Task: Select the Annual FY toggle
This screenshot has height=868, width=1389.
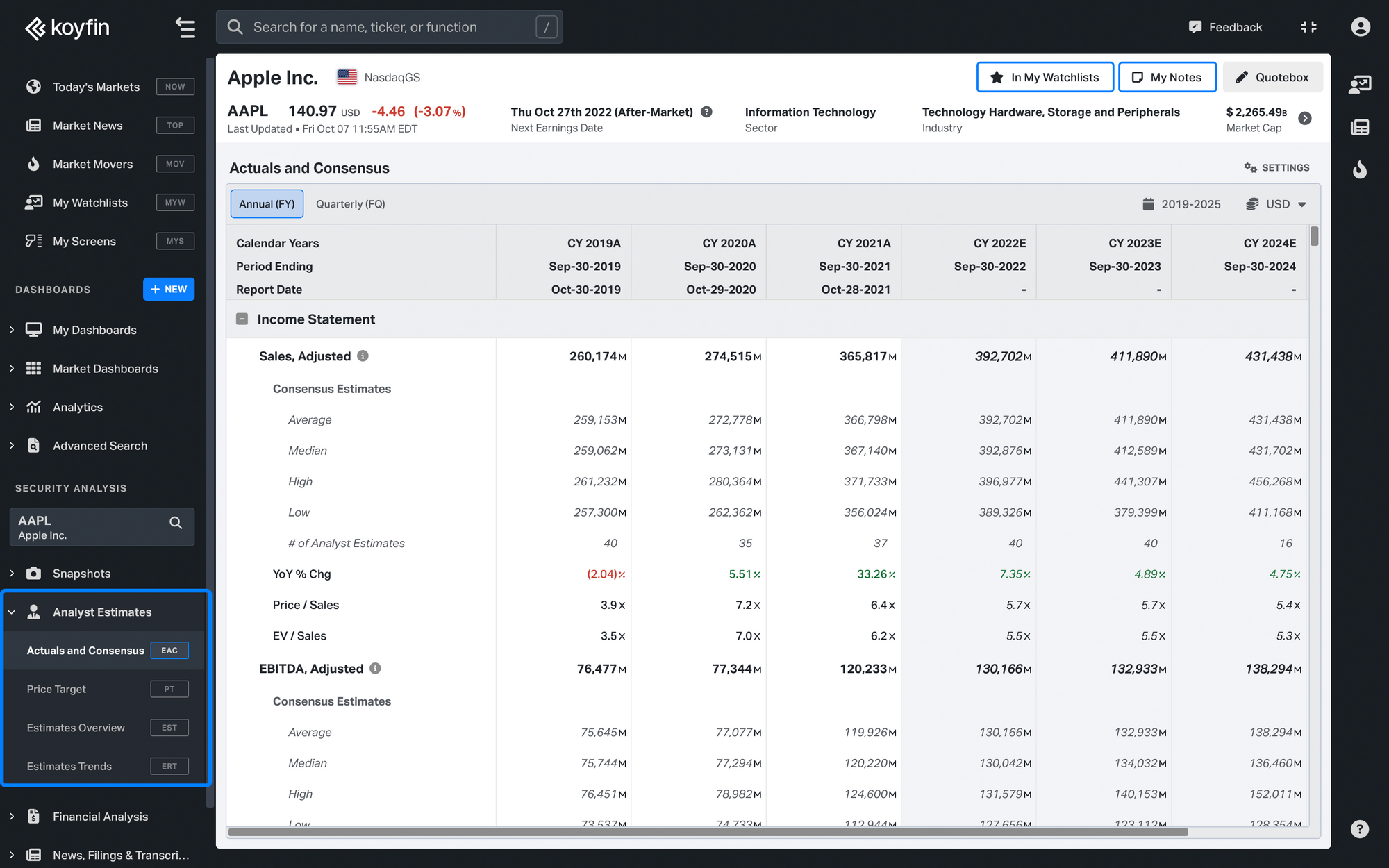Action: click(x=266, y=203)
